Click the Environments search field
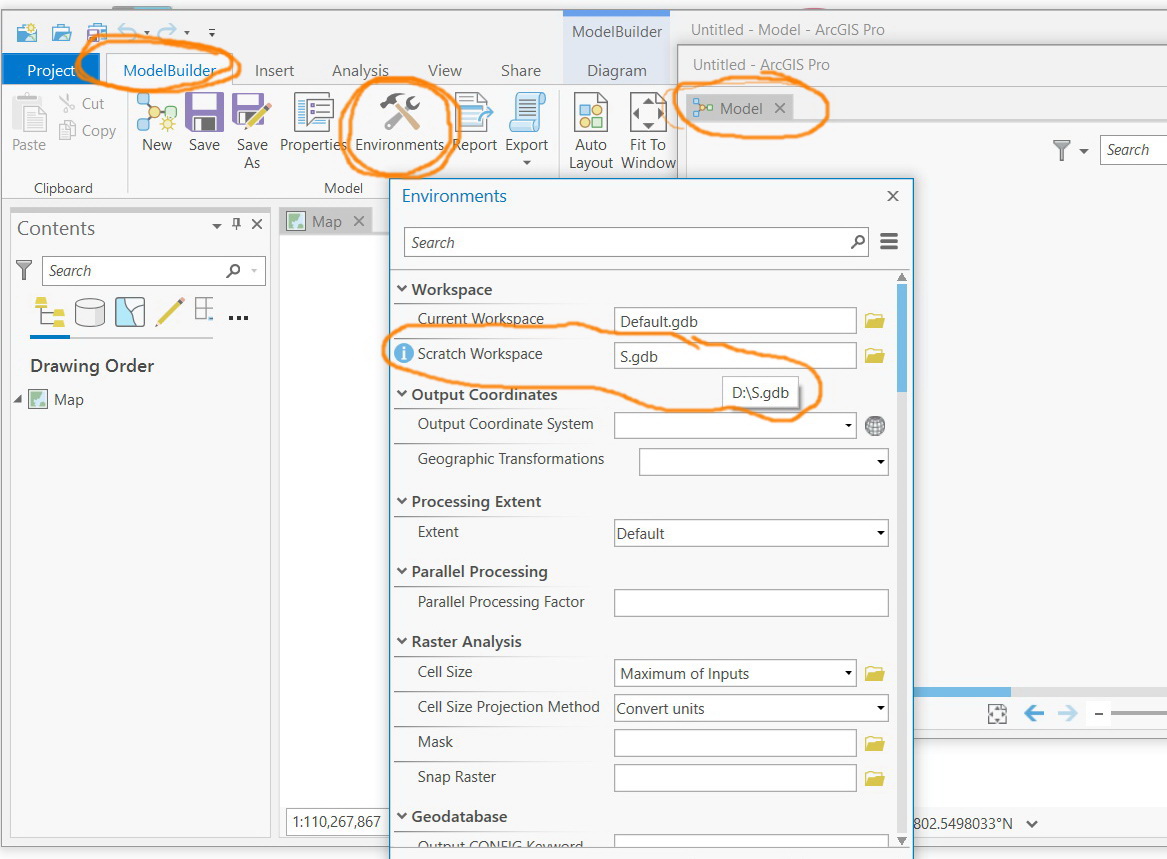 (x=636, y=242)
